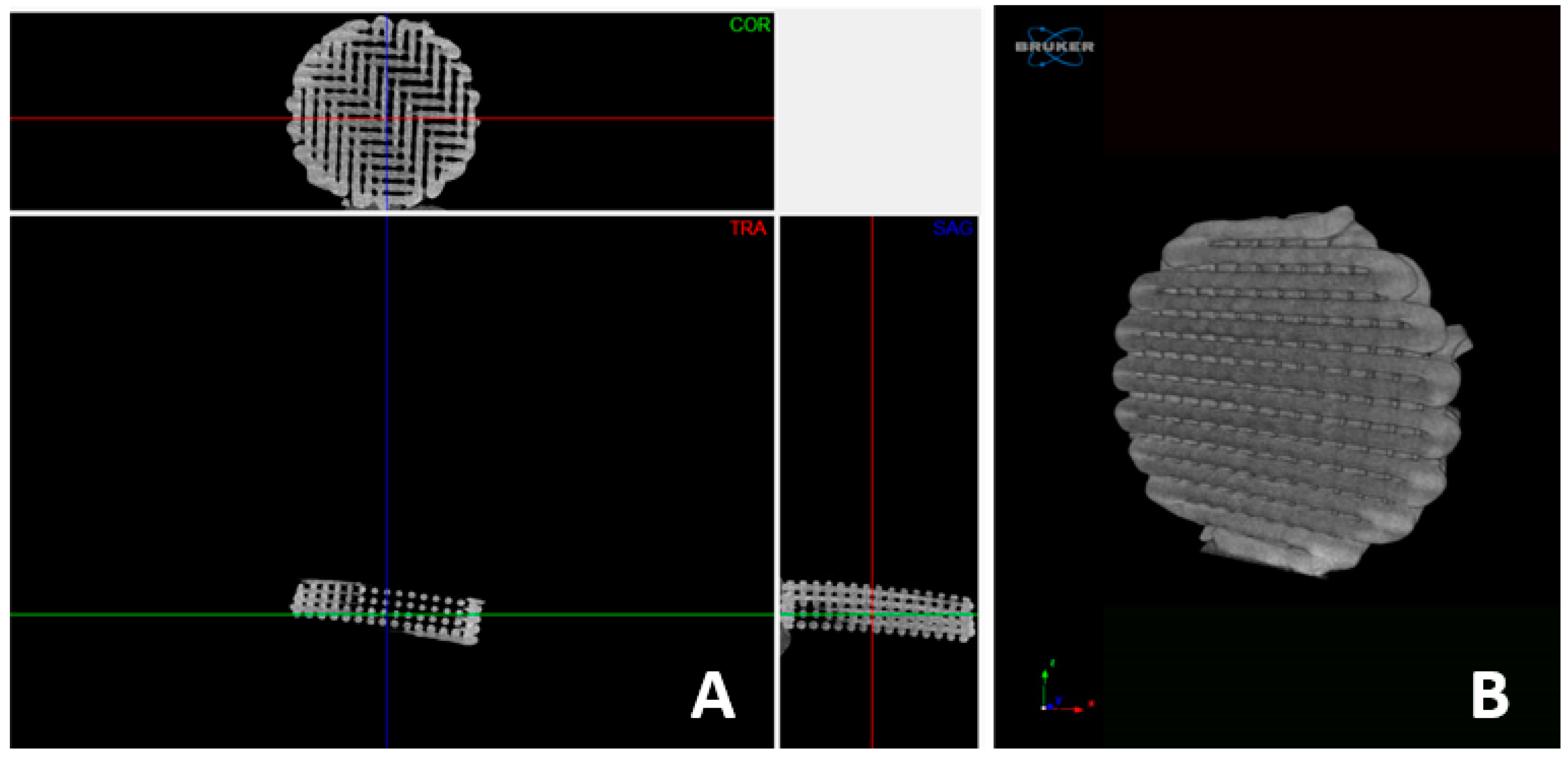
Task: Click the Bruker logo in the 3D viewer
Action: [x=1054, y=46]
